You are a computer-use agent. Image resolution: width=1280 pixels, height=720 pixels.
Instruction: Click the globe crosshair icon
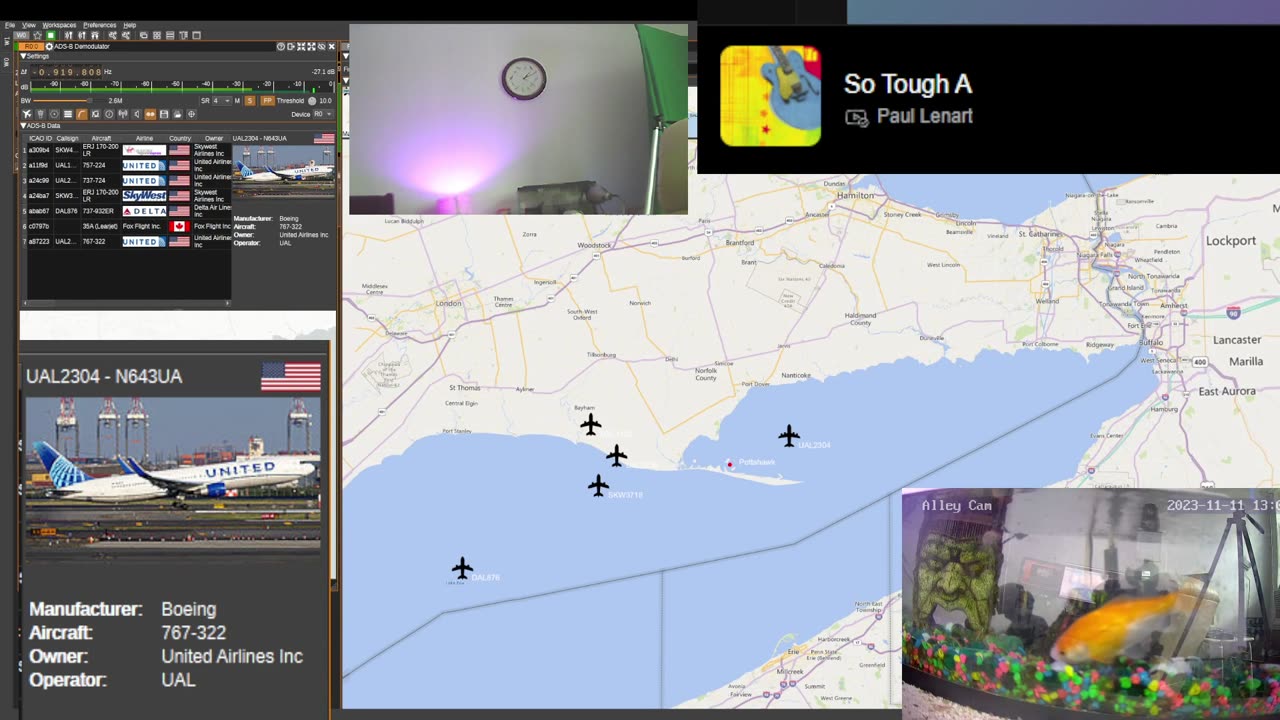tap(191, 114)
